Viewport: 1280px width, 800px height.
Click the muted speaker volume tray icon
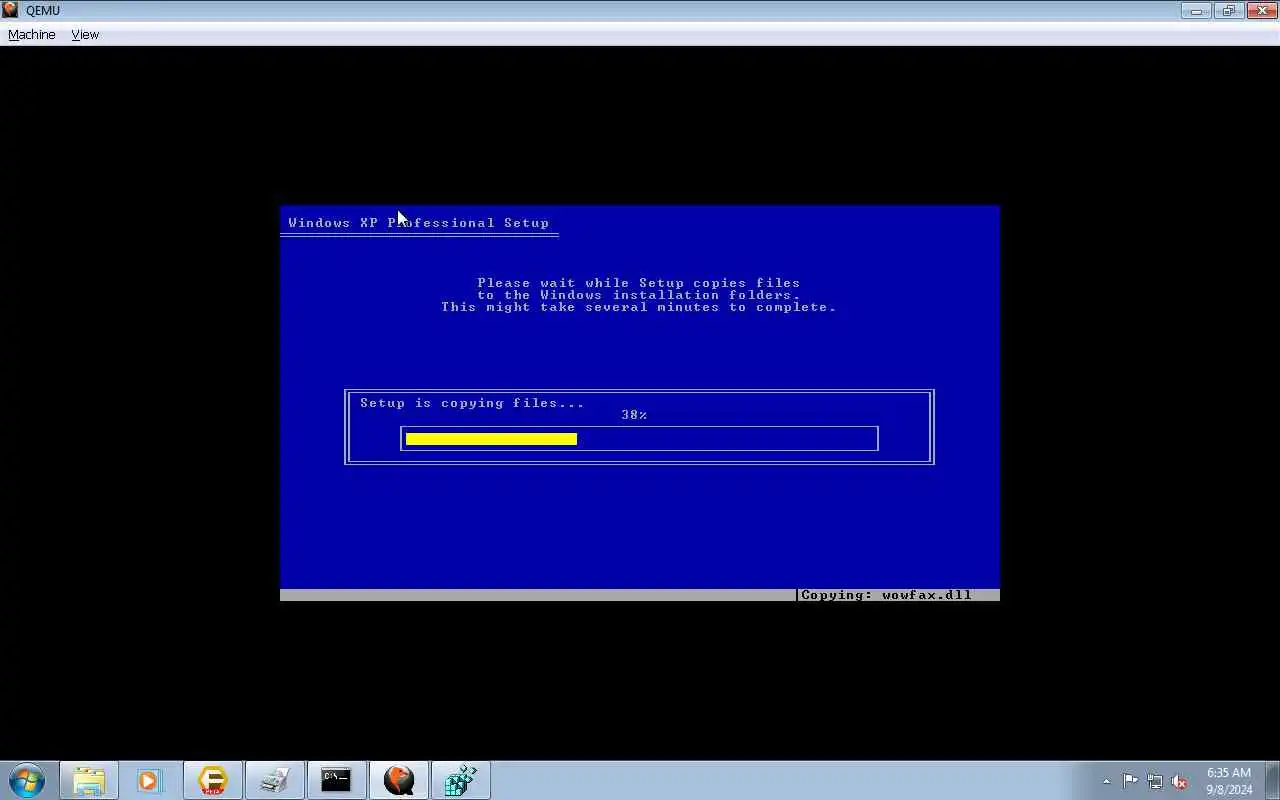pos(1179,781)
